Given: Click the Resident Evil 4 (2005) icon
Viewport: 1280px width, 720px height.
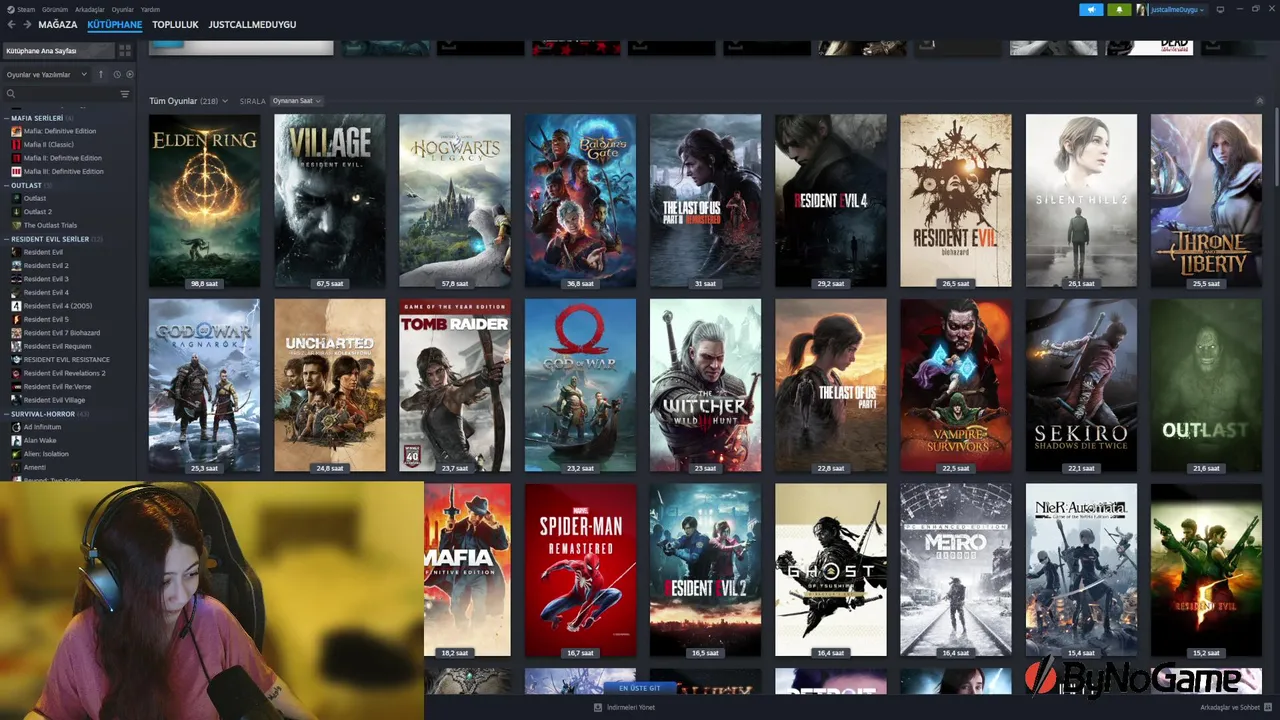Looking at the screenshot, I should (x=16, y=306).
